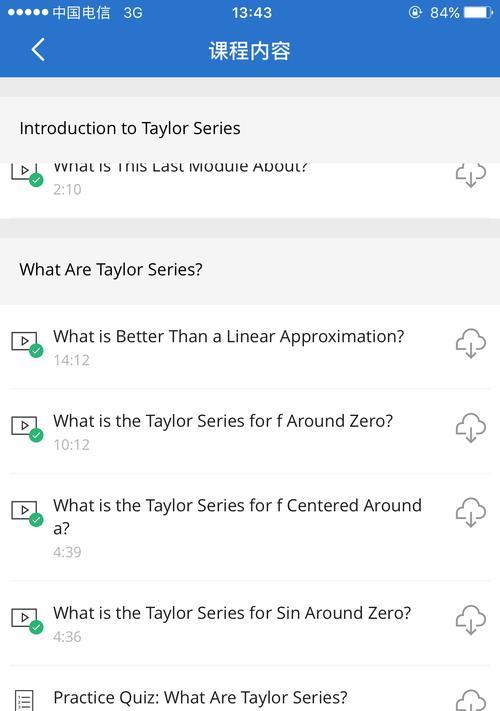Select the Introduction to Taylor Series header

pyautogui.click(x=250, y=129)
